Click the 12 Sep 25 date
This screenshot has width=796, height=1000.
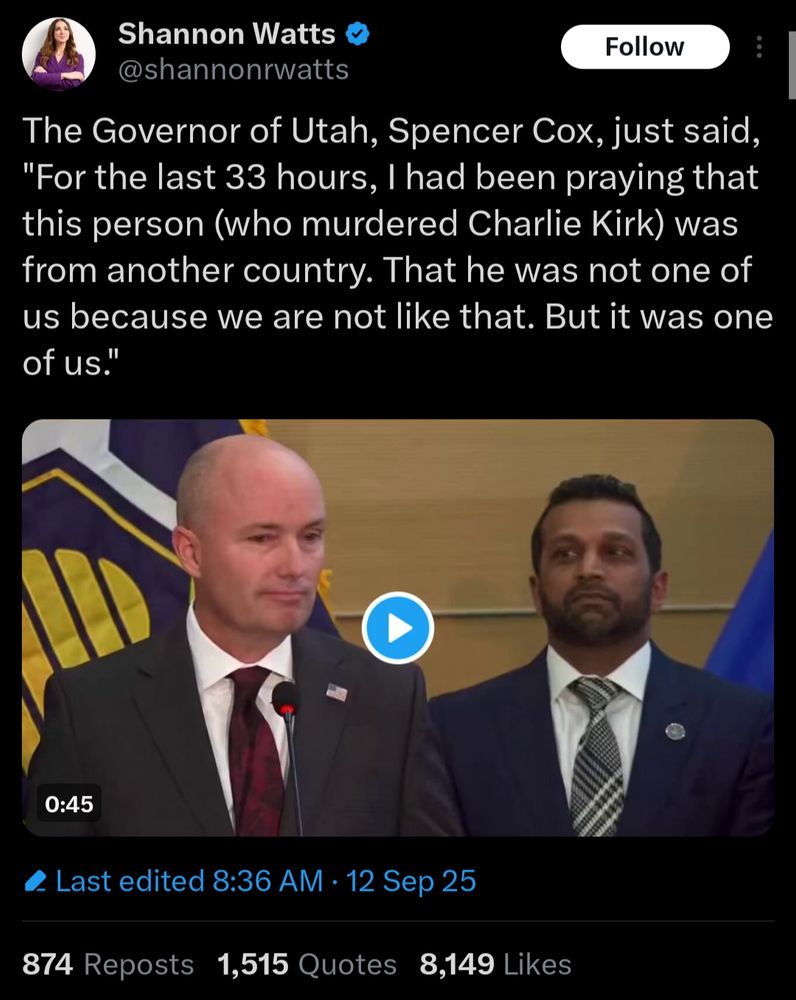pyautogui.click(x=411, y=881)
